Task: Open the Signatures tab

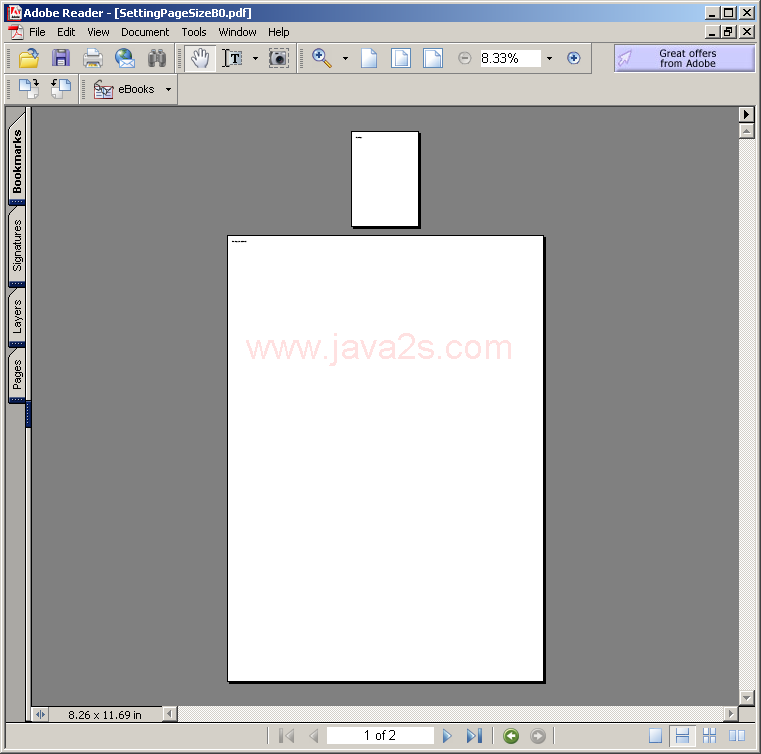Action: point(17,246)
